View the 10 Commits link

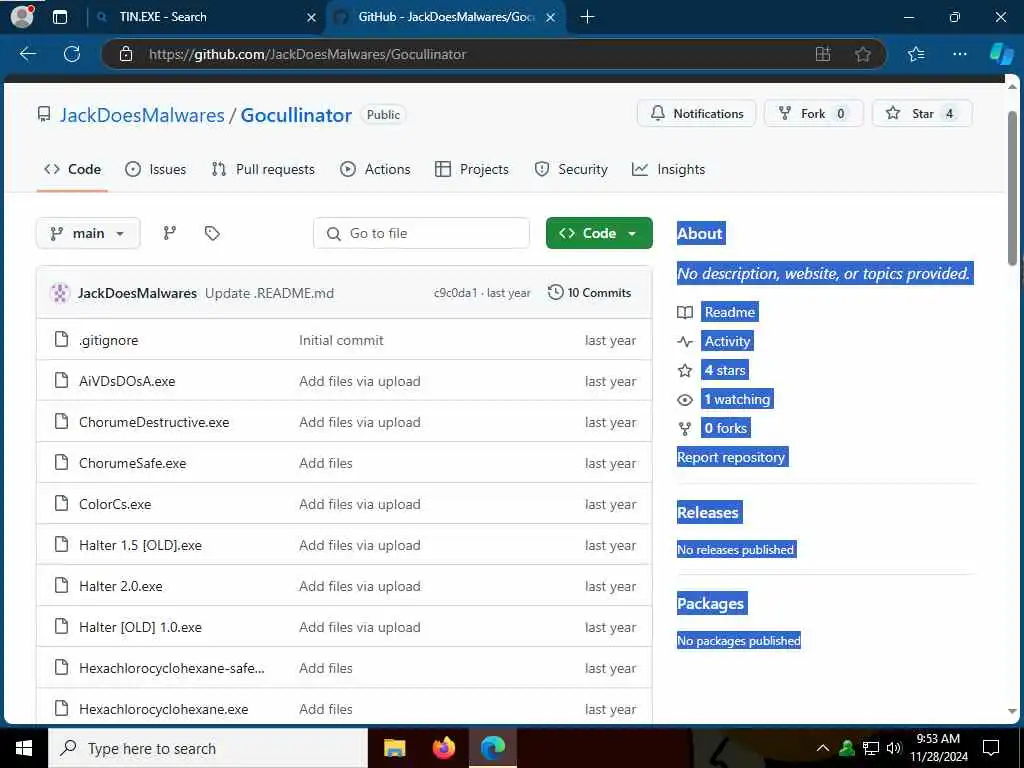click(x=590, y=293)
